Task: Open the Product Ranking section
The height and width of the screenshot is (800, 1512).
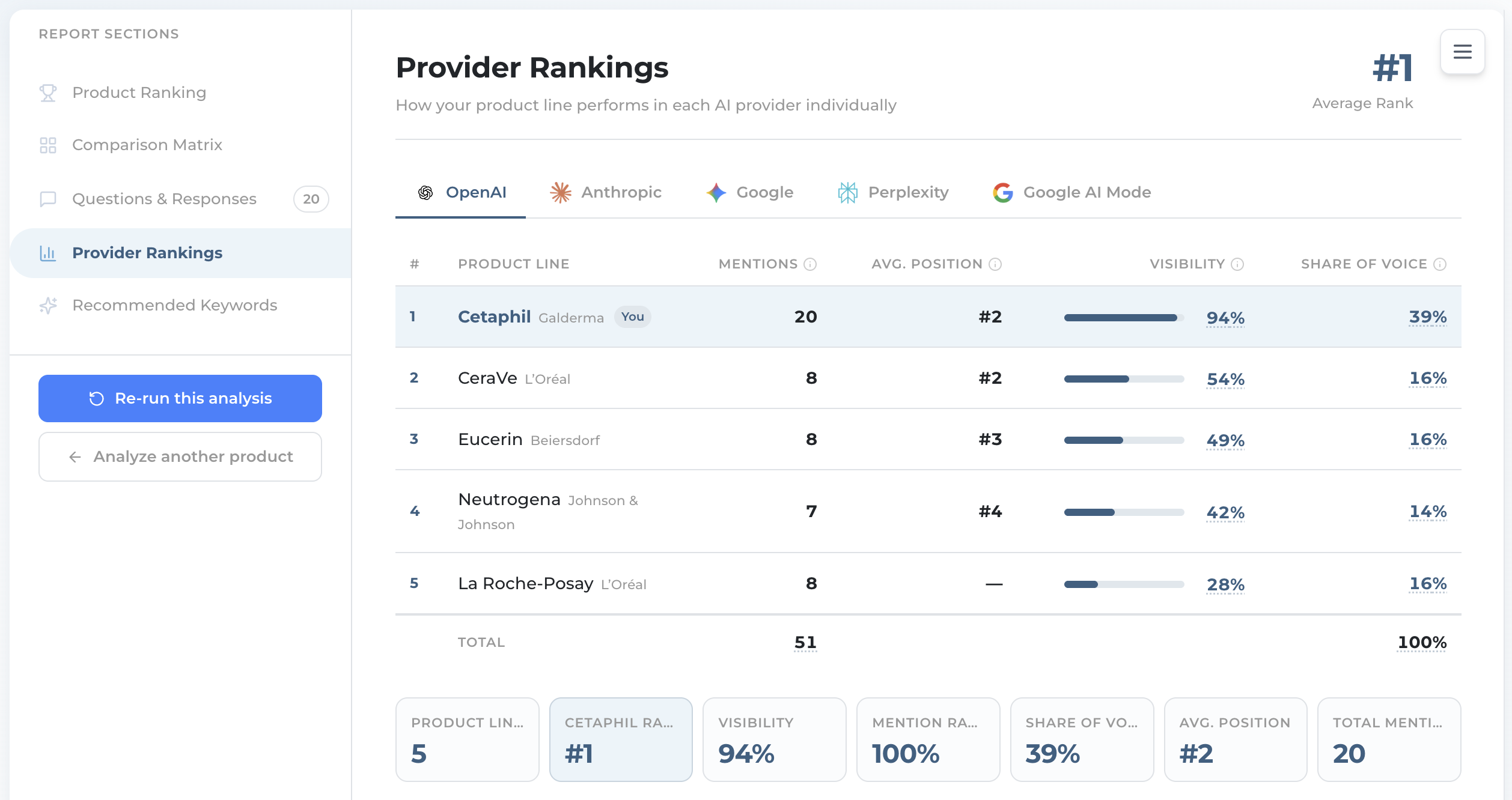Action: pyautogui.click(x=180, y=92)
